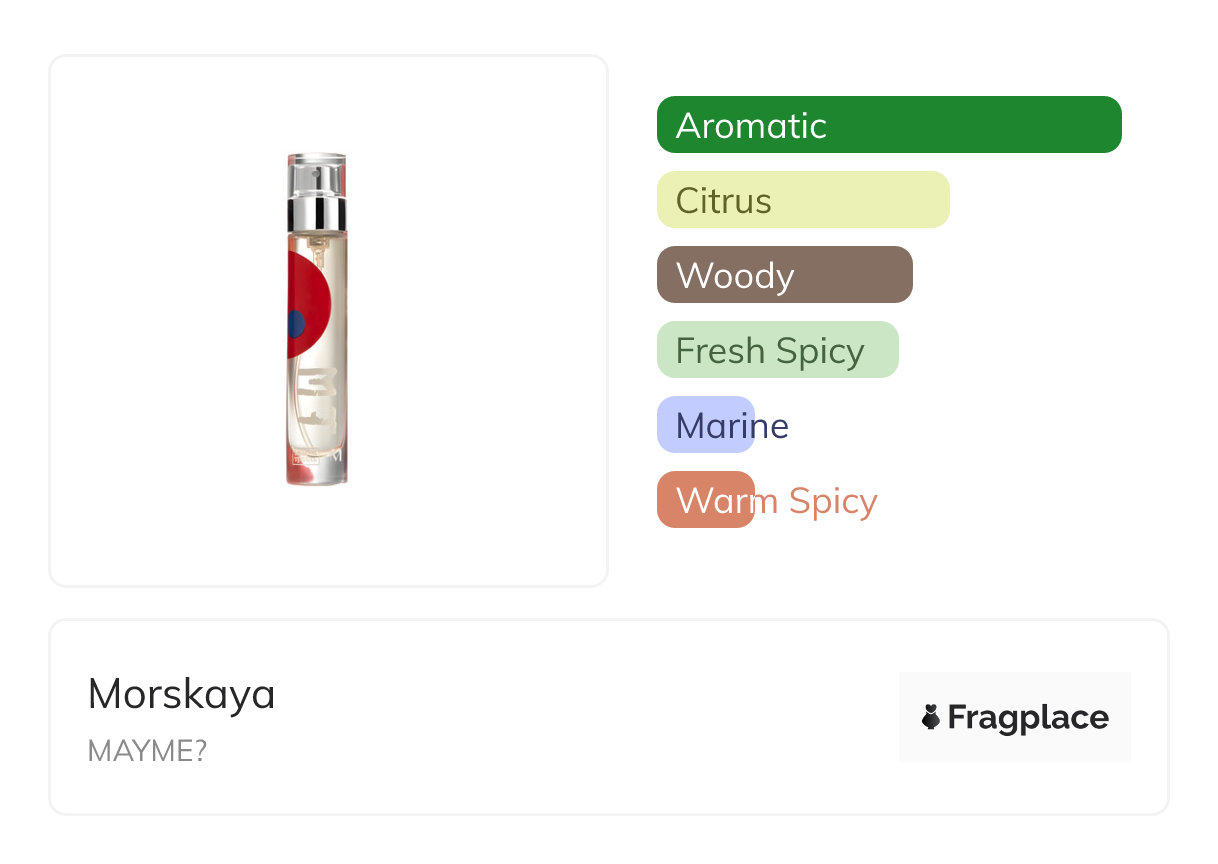Click the Spicy text outside the orange bar
This screenshot has width=1218, height=864.
point(832,501)
